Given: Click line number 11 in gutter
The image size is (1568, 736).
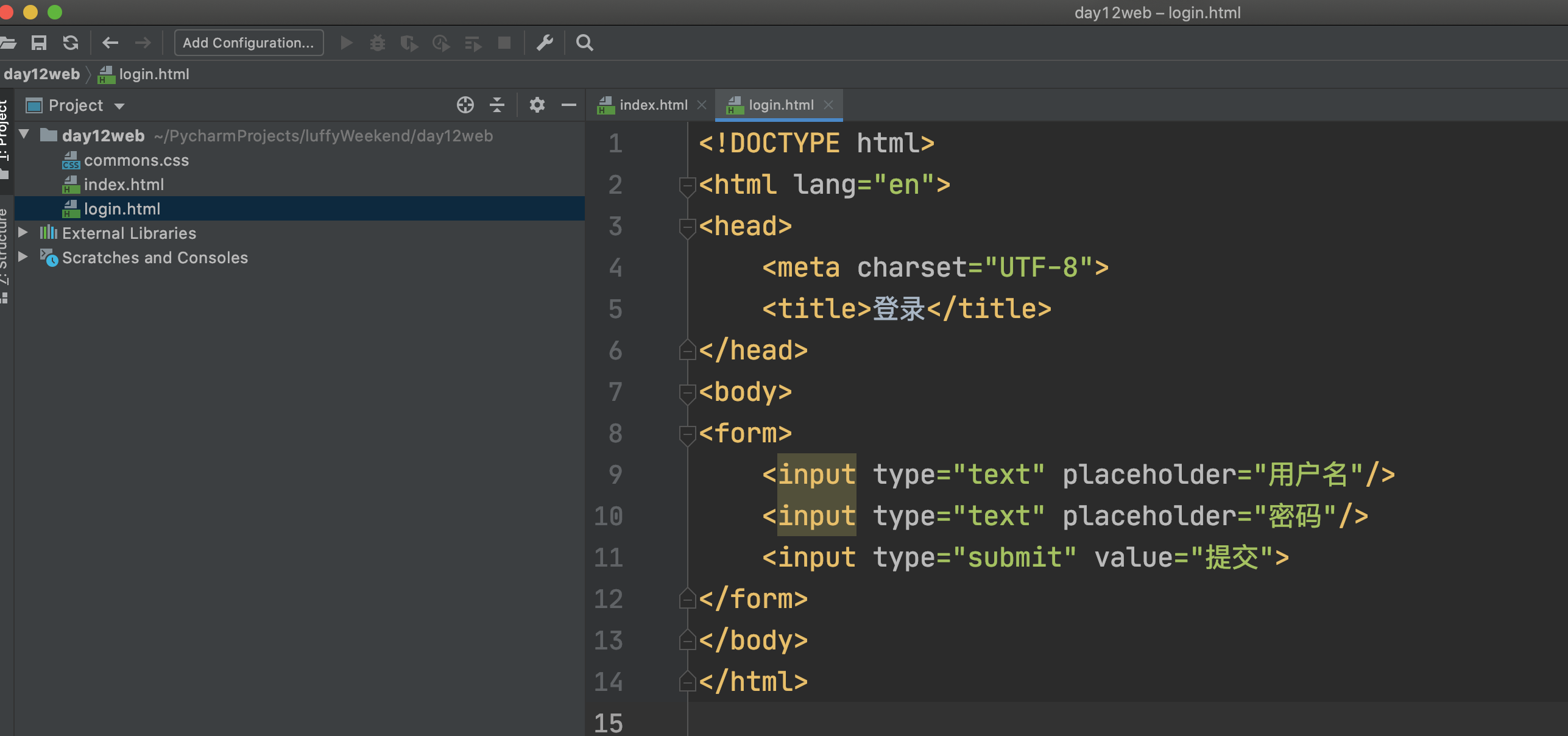Looking at the screenshot, I should click(608, 558).
